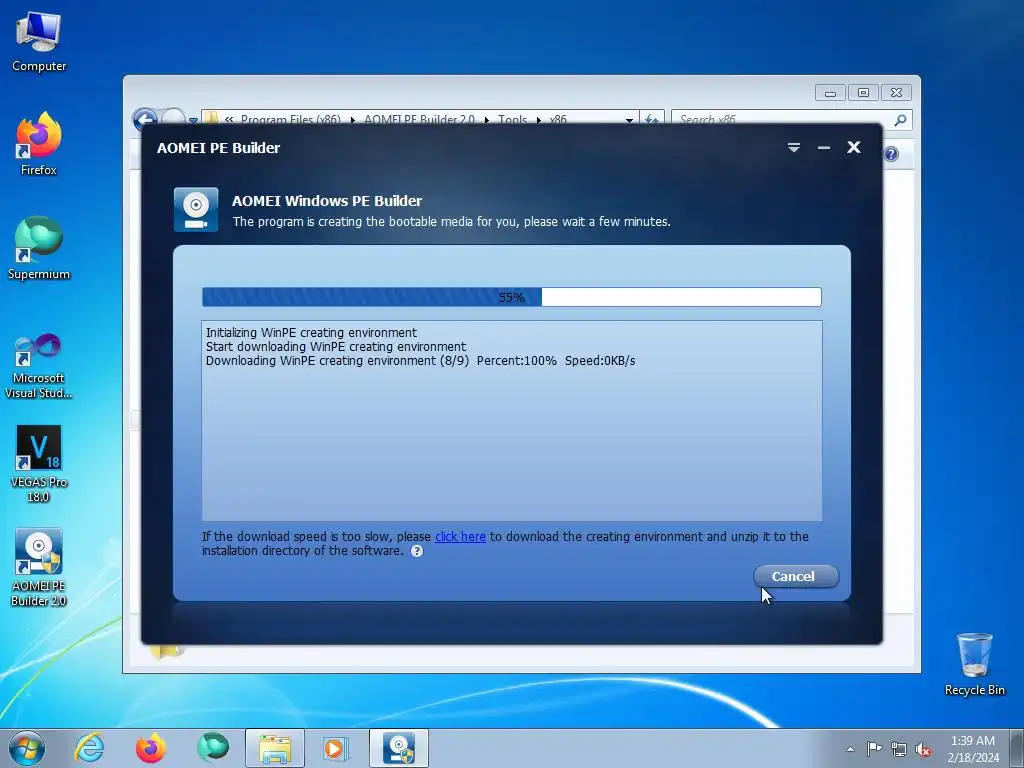
Task: Open AOMEI PE Builder title bar menu arrow
Action: click(793, 148)
